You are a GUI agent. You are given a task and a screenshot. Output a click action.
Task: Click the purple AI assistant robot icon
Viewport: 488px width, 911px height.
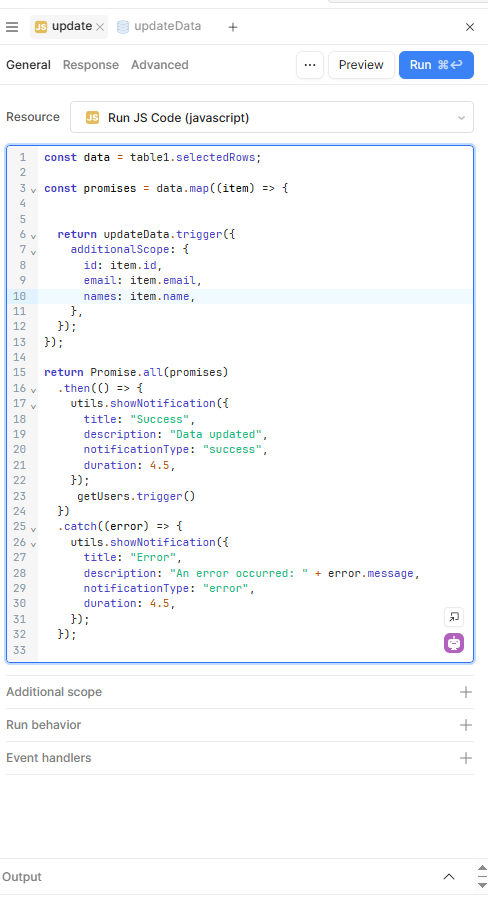[454, 643]
